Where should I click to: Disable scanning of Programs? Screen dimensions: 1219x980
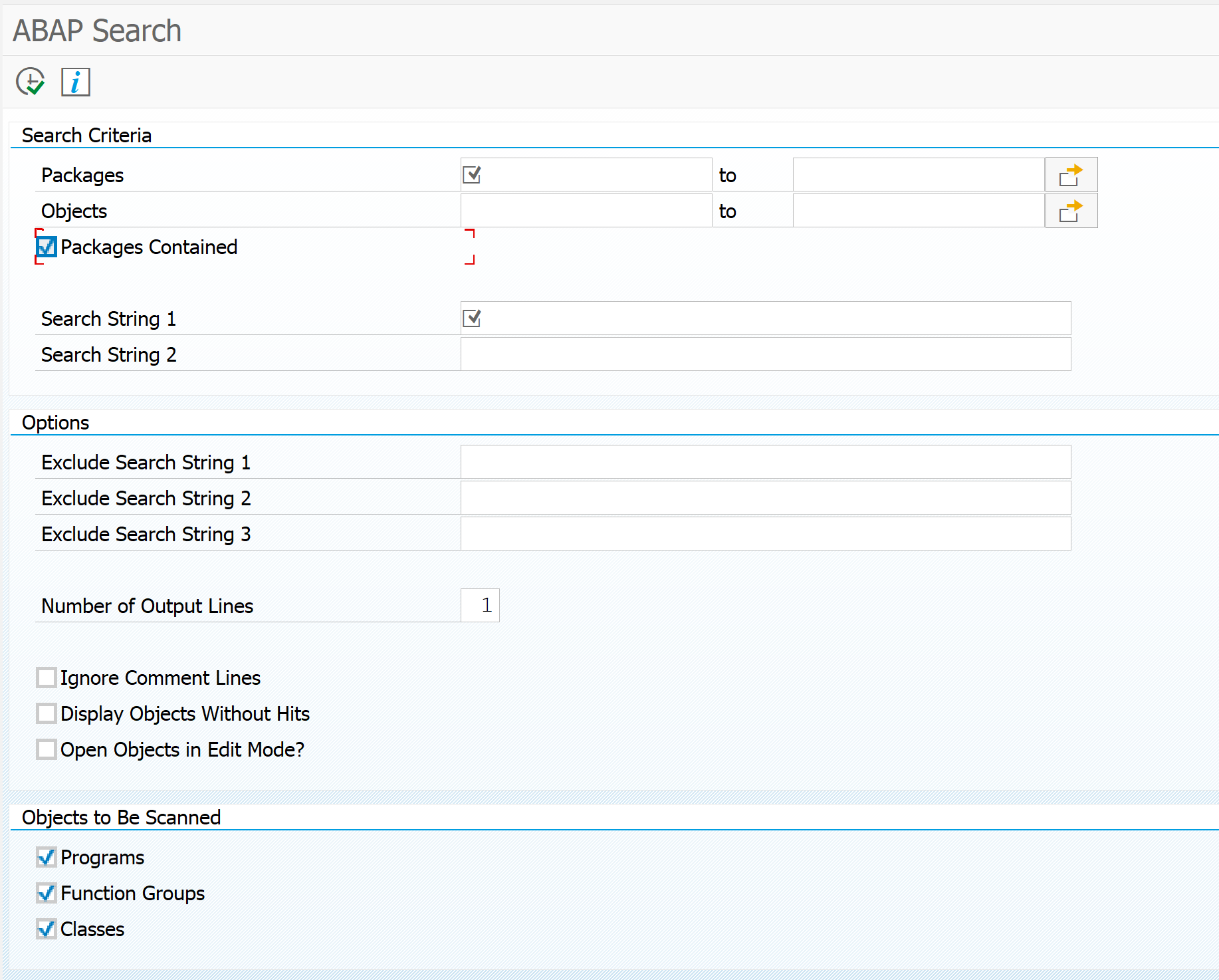click(46, 858)
